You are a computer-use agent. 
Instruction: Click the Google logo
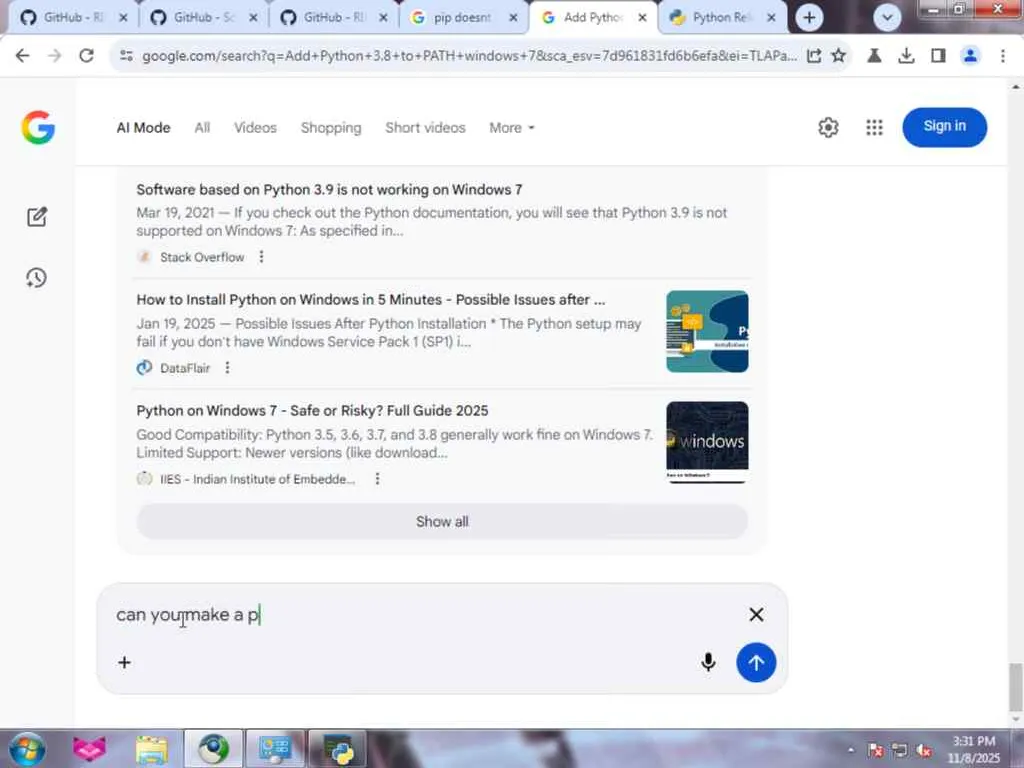[38, 127]
